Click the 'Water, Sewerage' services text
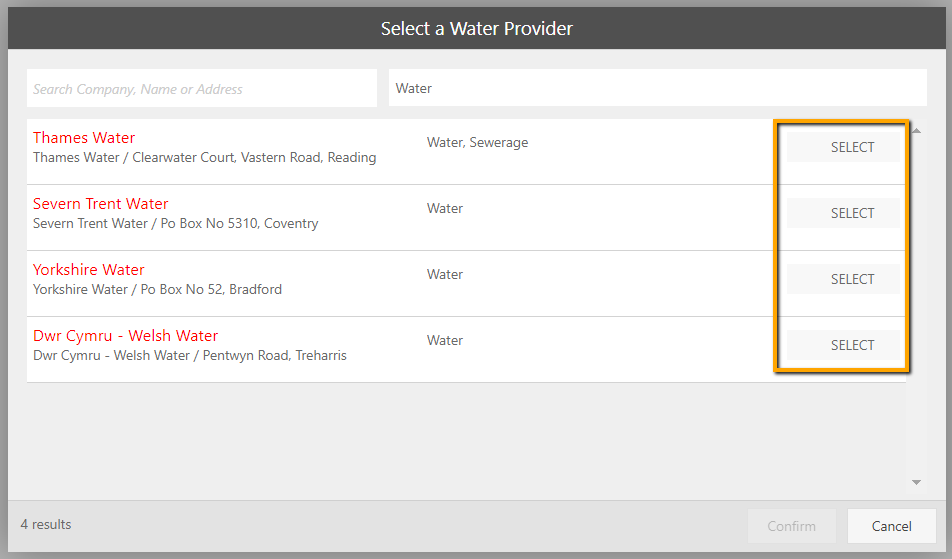This screenshot has width=952, height=559. tap(477, 143)
